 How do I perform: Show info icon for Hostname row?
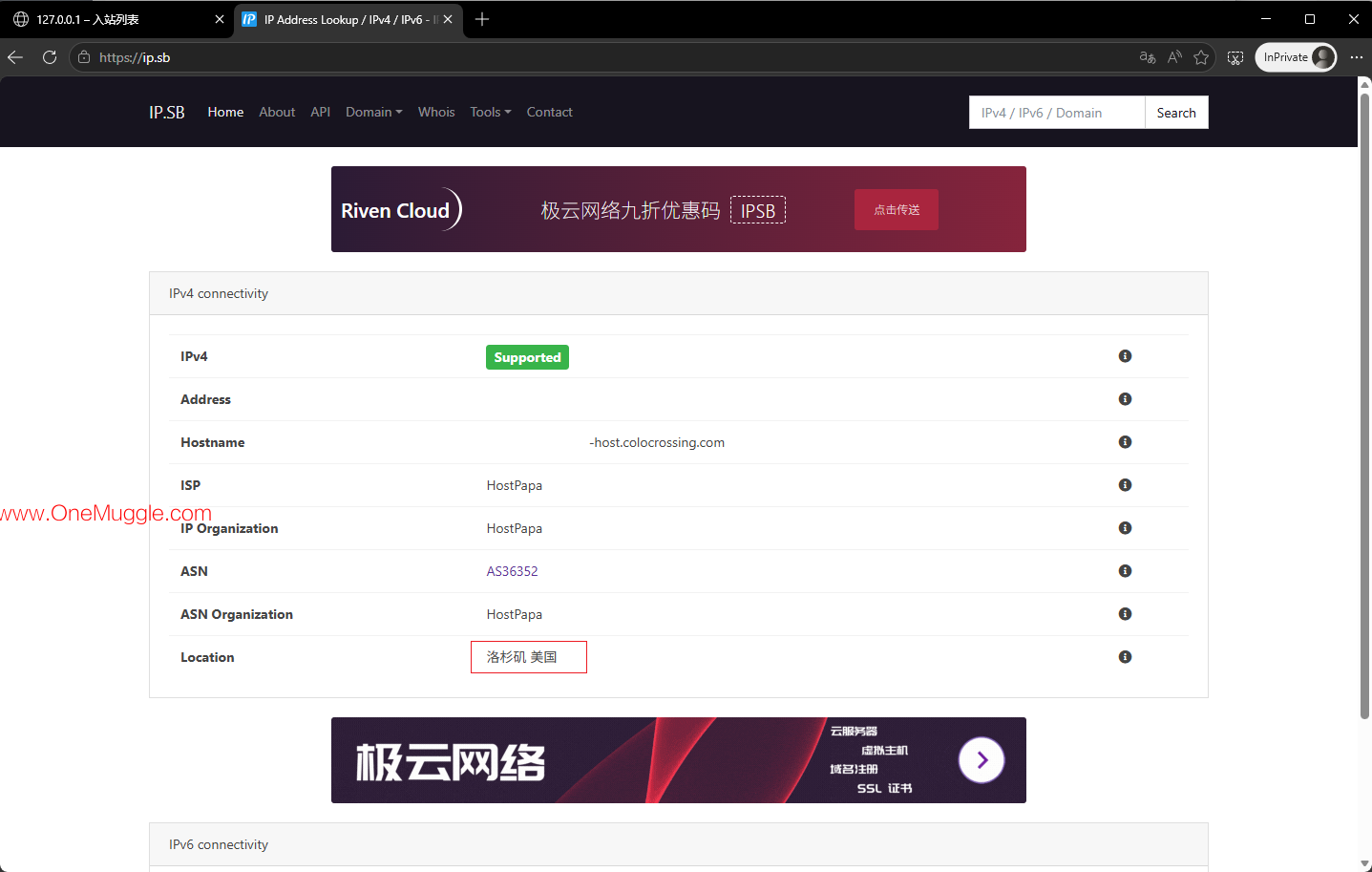[x=1125, y=442]
